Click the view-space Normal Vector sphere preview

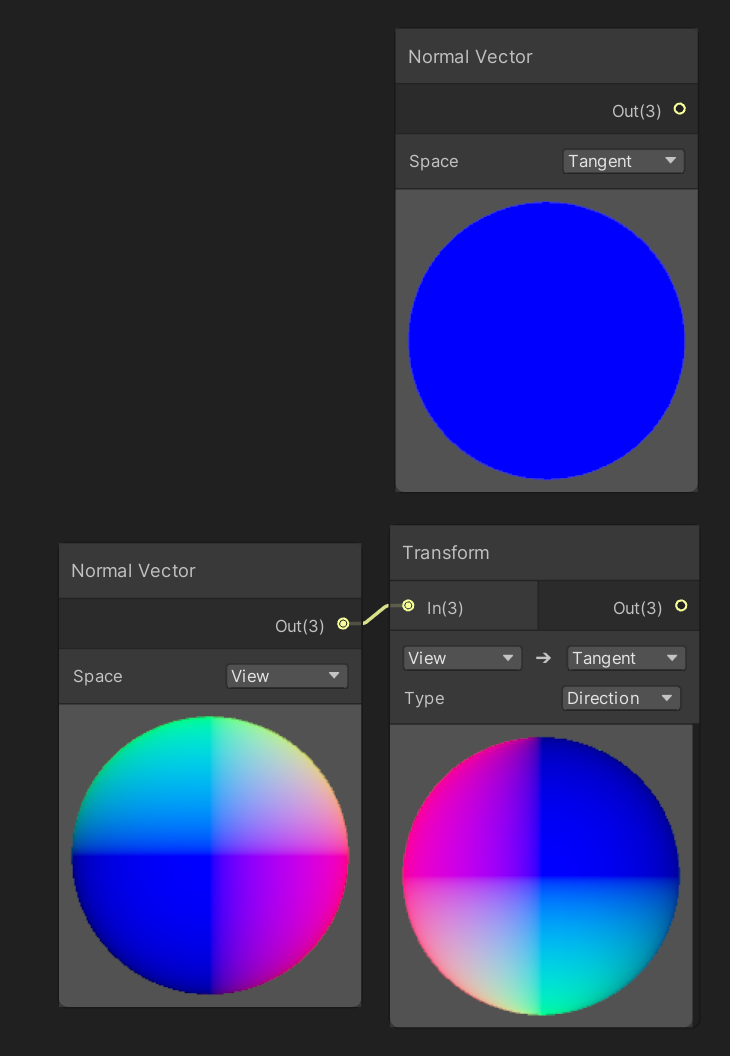[210, 855]
